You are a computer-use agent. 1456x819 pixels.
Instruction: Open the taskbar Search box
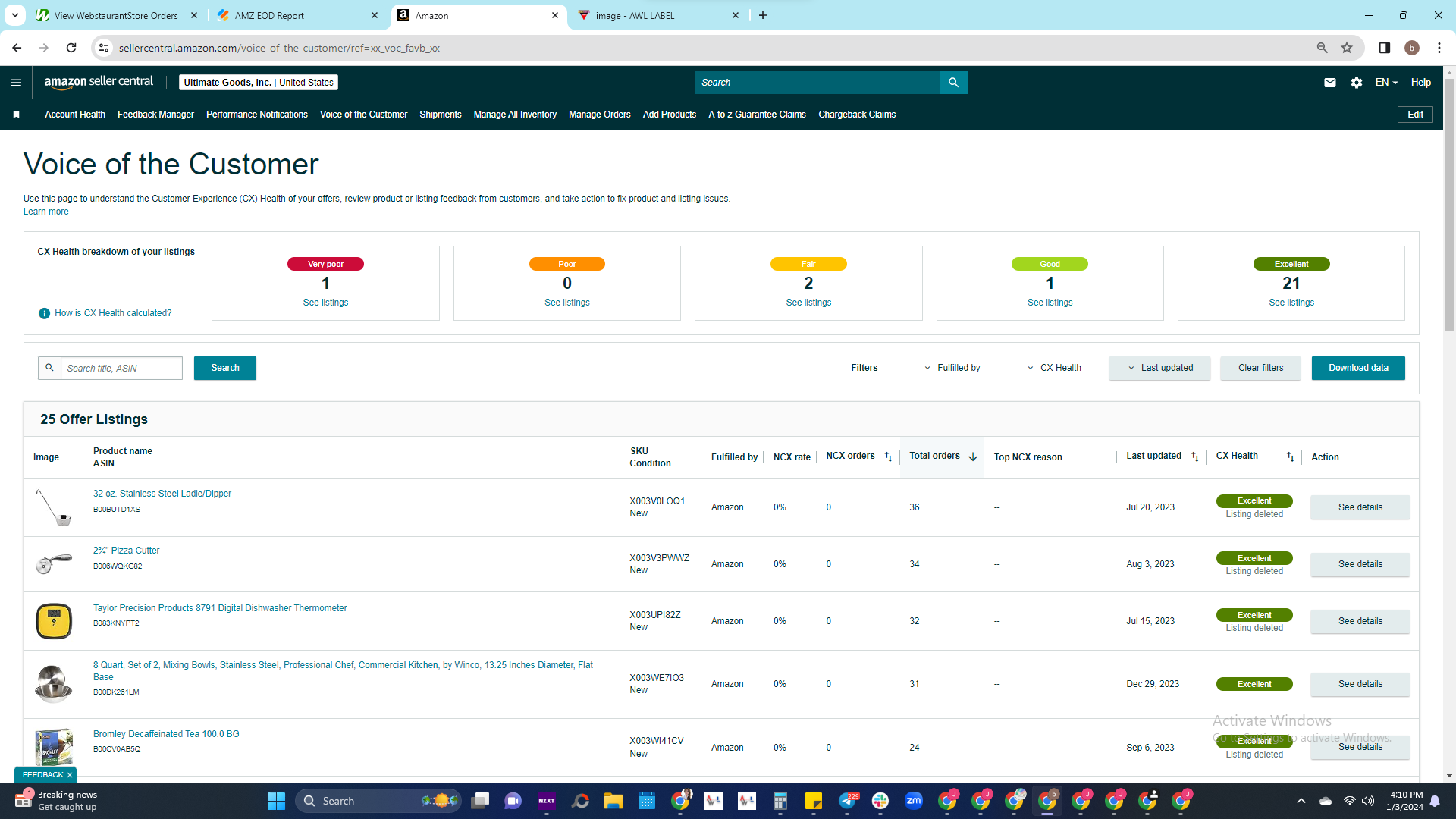[378, 801]
